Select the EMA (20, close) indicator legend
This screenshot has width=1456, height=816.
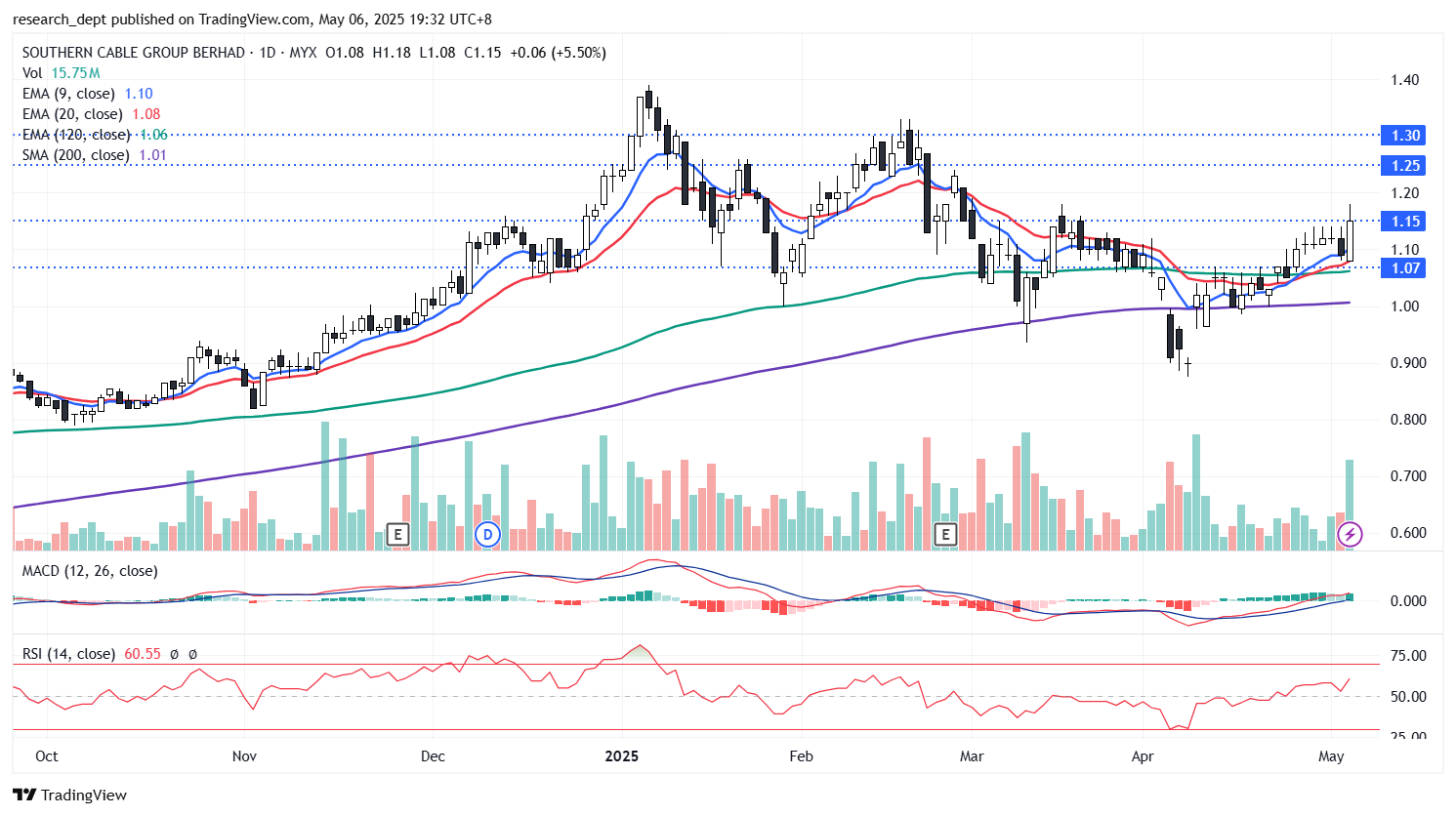point(92,114)
